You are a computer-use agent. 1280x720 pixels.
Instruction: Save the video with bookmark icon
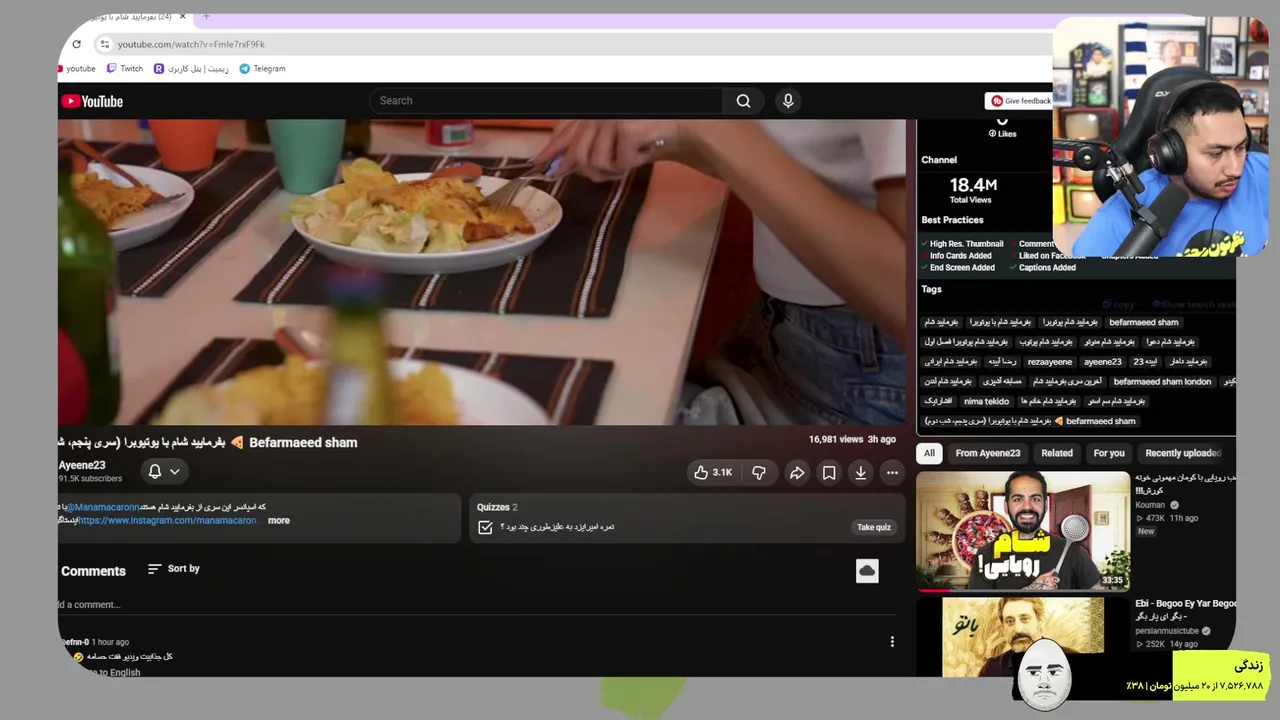click(829, 472)
